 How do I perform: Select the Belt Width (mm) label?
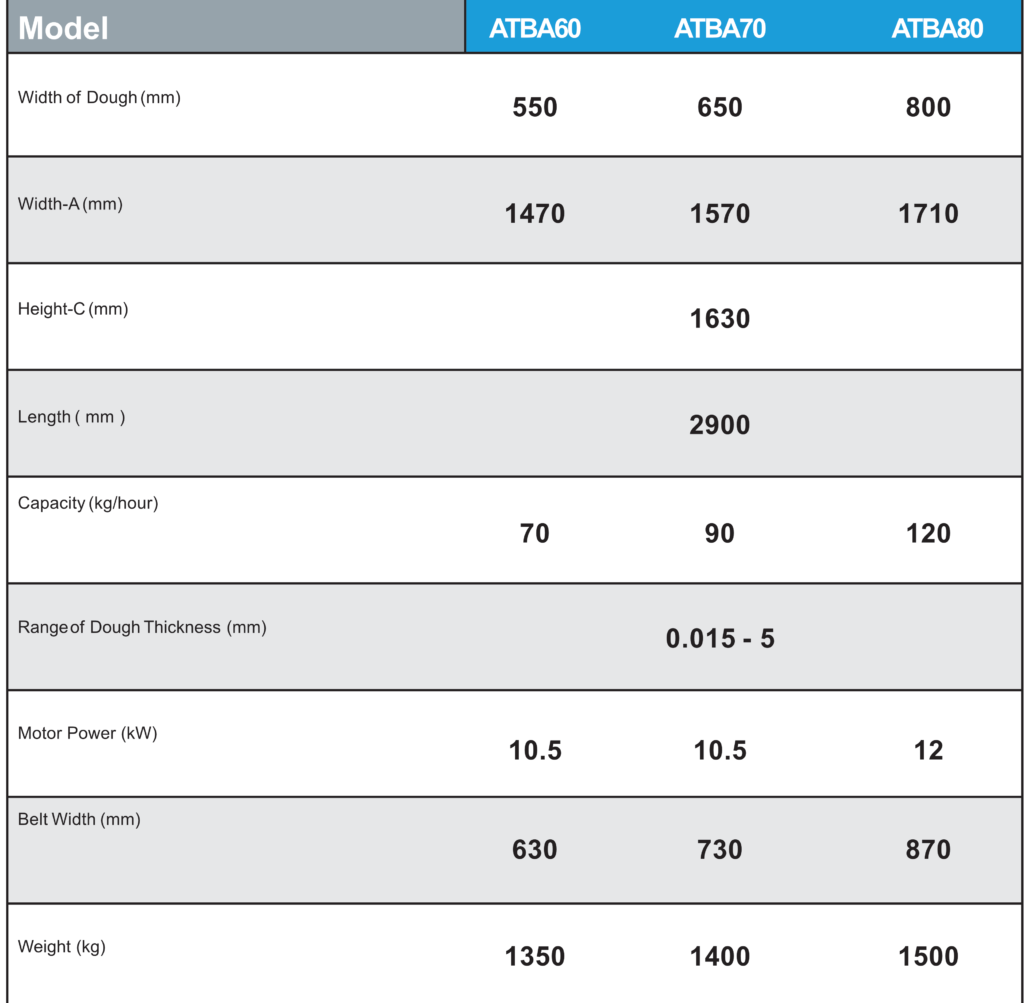pyautogui.click(x=79, y=820)
